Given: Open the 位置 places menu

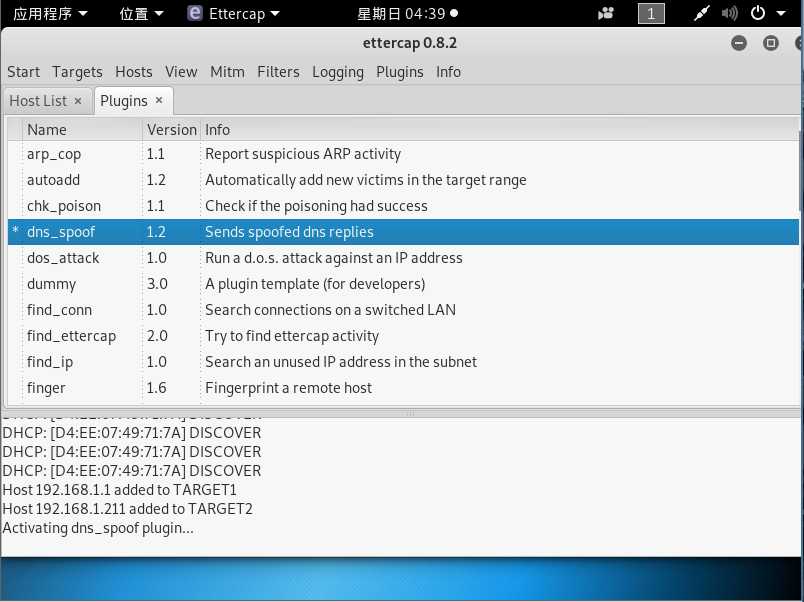Looking at the screenshot, I should tap(141, 13).
